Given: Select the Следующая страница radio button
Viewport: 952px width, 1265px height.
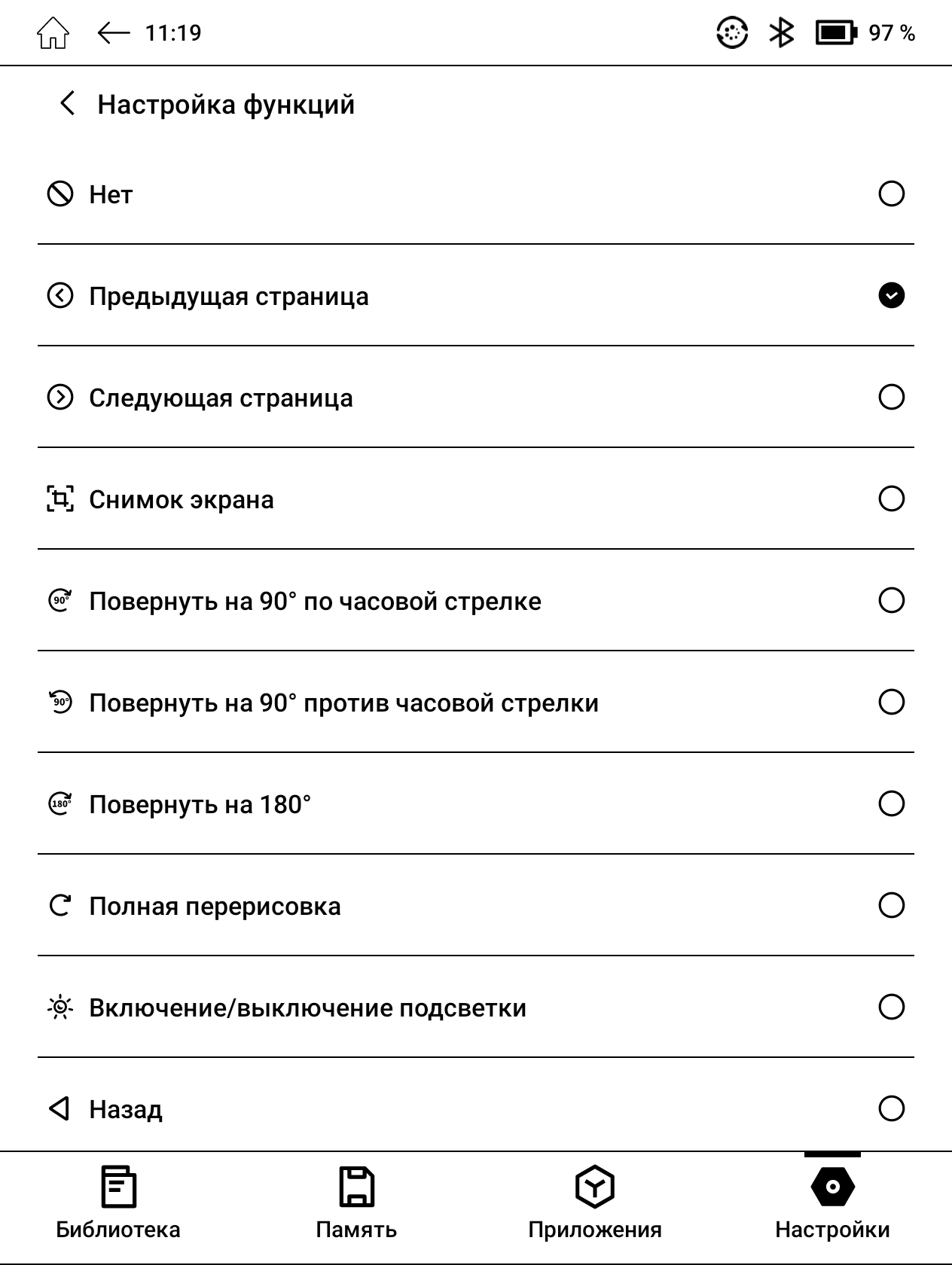Looking at the screenshot, I should click(x=891, y=398).
